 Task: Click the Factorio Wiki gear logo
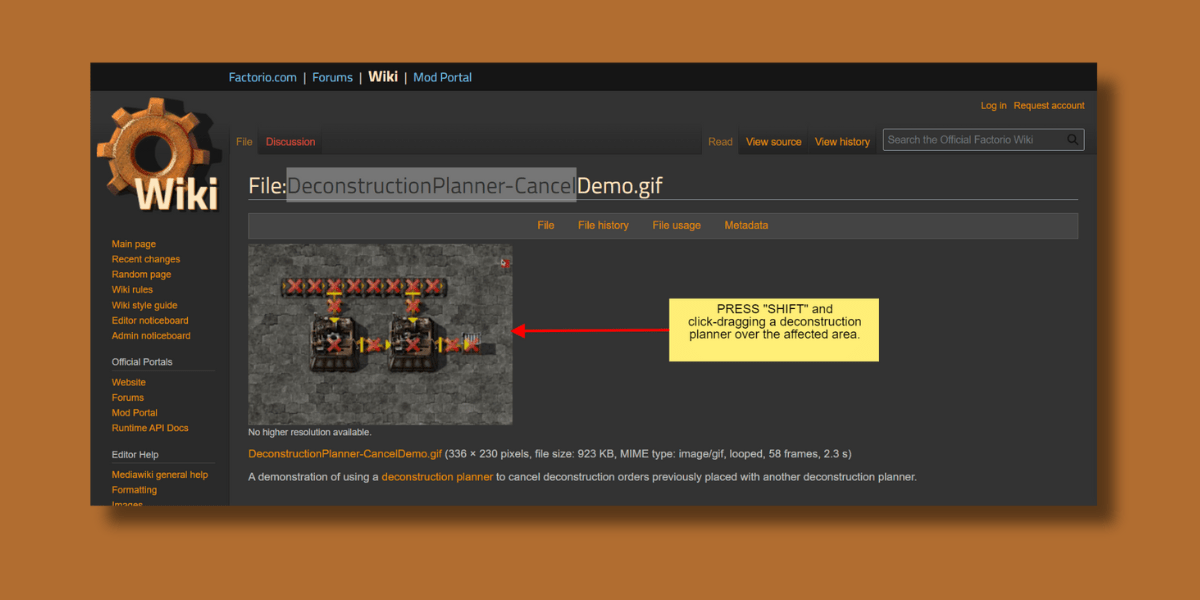click(158, 155)
